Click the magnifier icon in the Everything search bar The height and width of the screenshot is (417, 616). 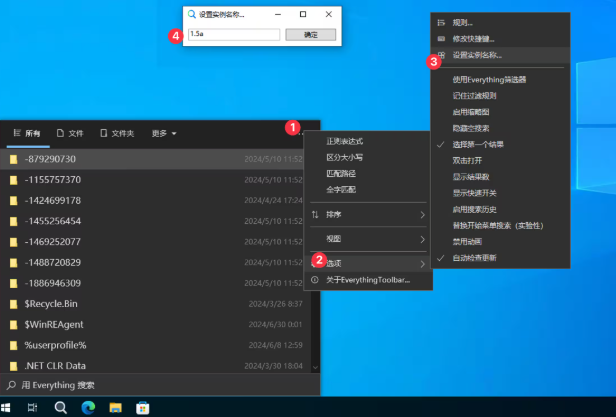(11, 385)
